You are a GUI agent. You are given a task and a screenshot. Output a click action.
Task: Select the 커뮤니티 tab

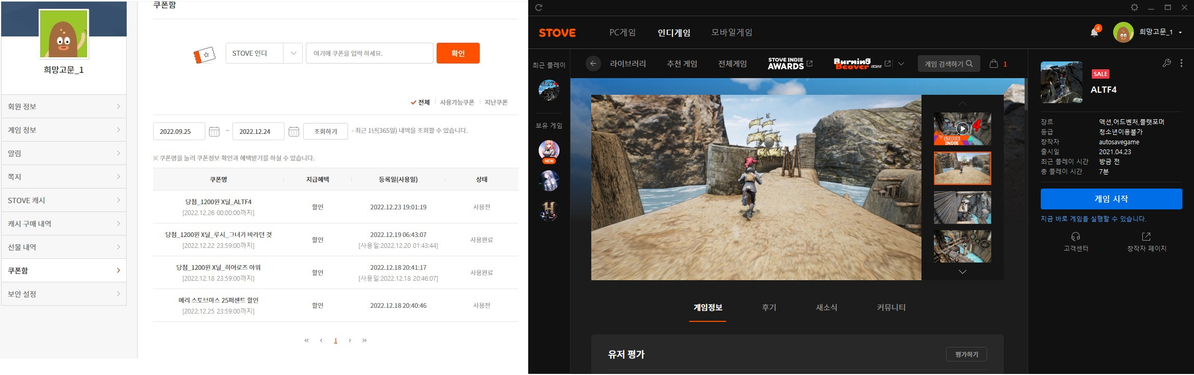891,308
